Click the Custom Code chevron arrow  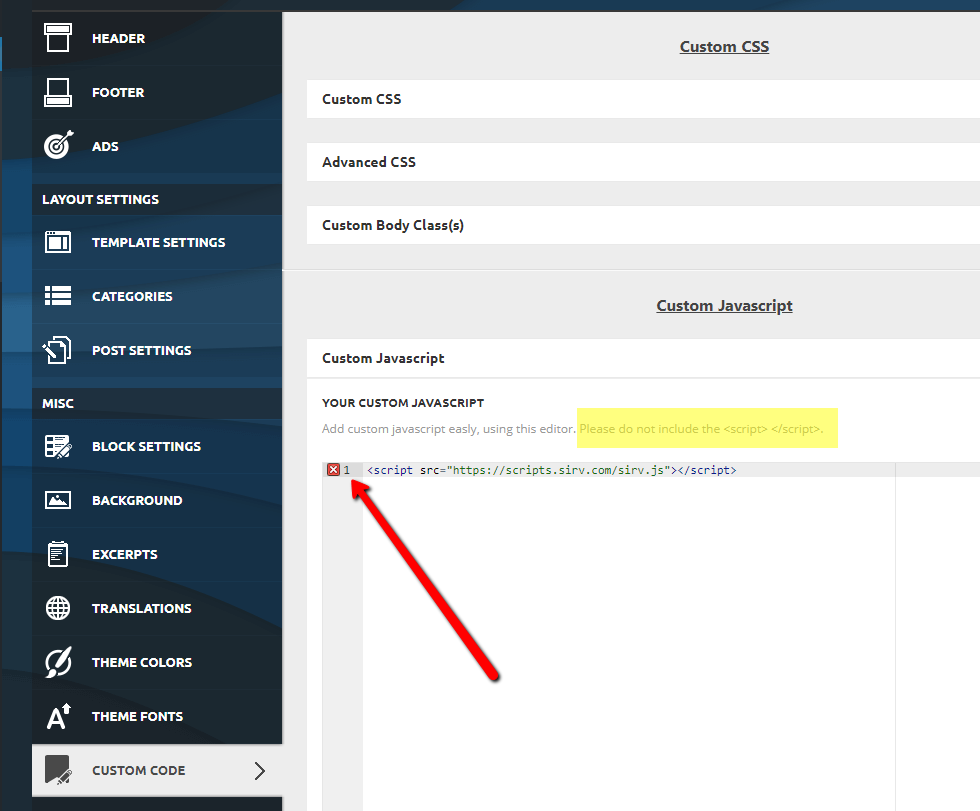click(260, 770)
